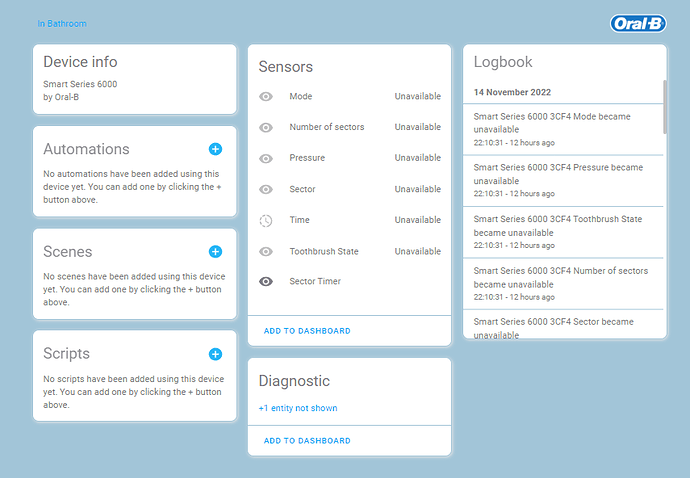Show the +1 entity not shown link

click(x=298, y=408)
